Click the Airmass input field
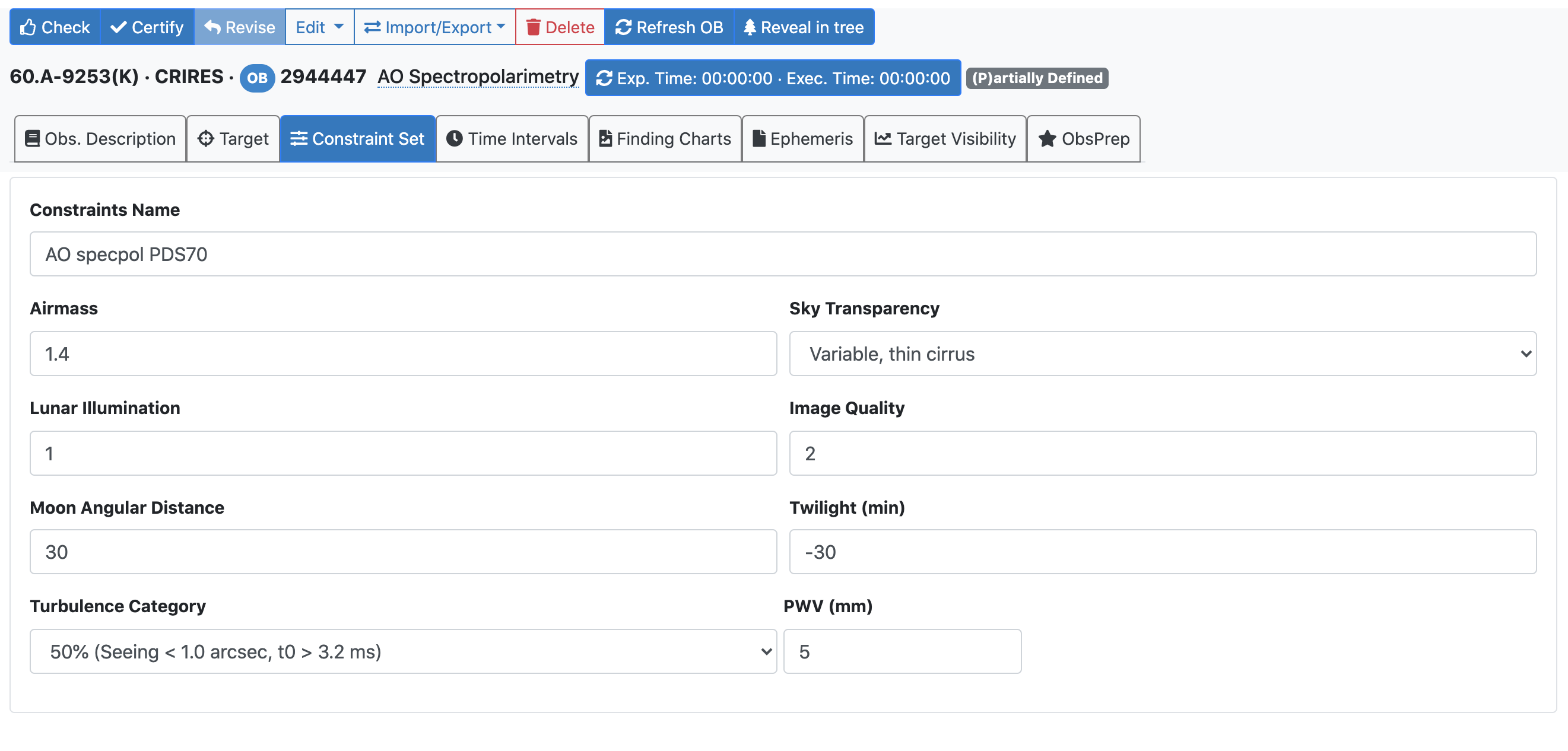The width and height of the screenshot is (1568, 751). pyautogui.click(x=402, y=354)
